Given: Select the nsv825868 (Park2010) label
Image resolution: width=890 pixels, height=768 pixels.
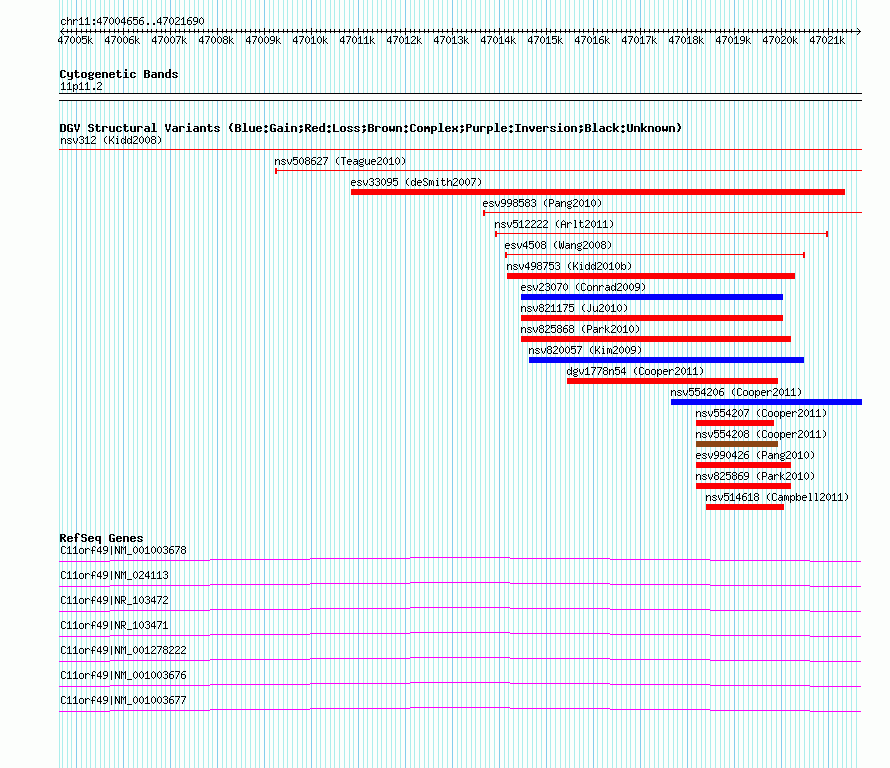Looking at the screenshot, I should coord(580,329).
